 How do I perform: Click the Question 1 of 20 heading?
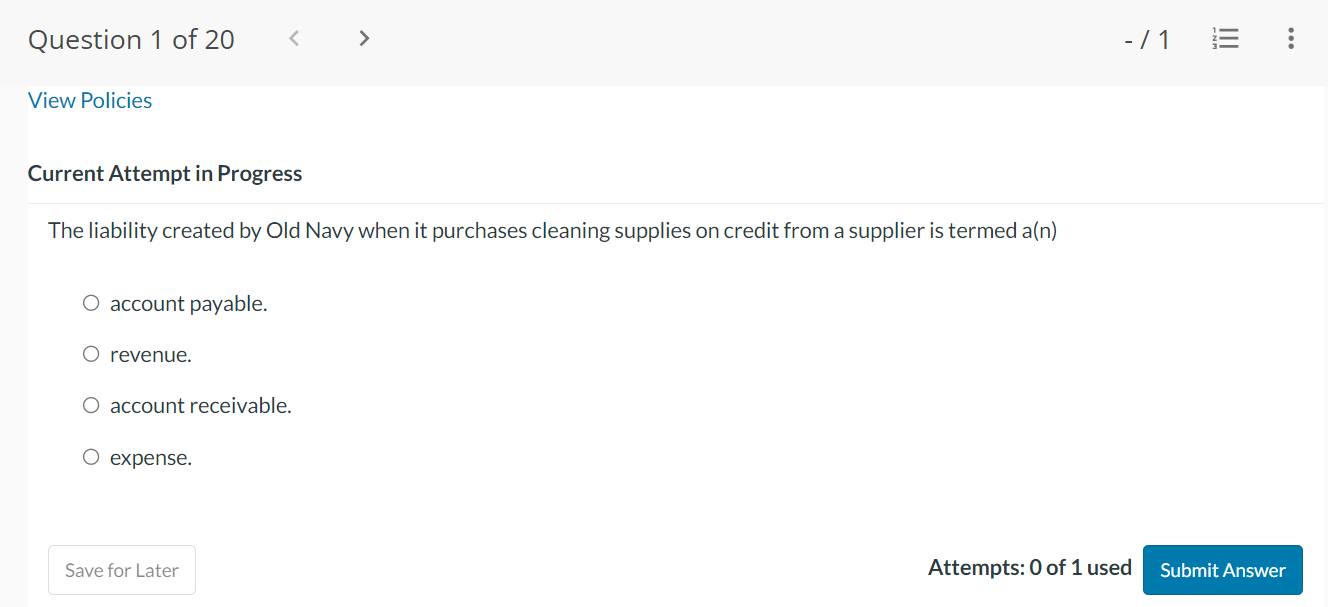(131, 39)
